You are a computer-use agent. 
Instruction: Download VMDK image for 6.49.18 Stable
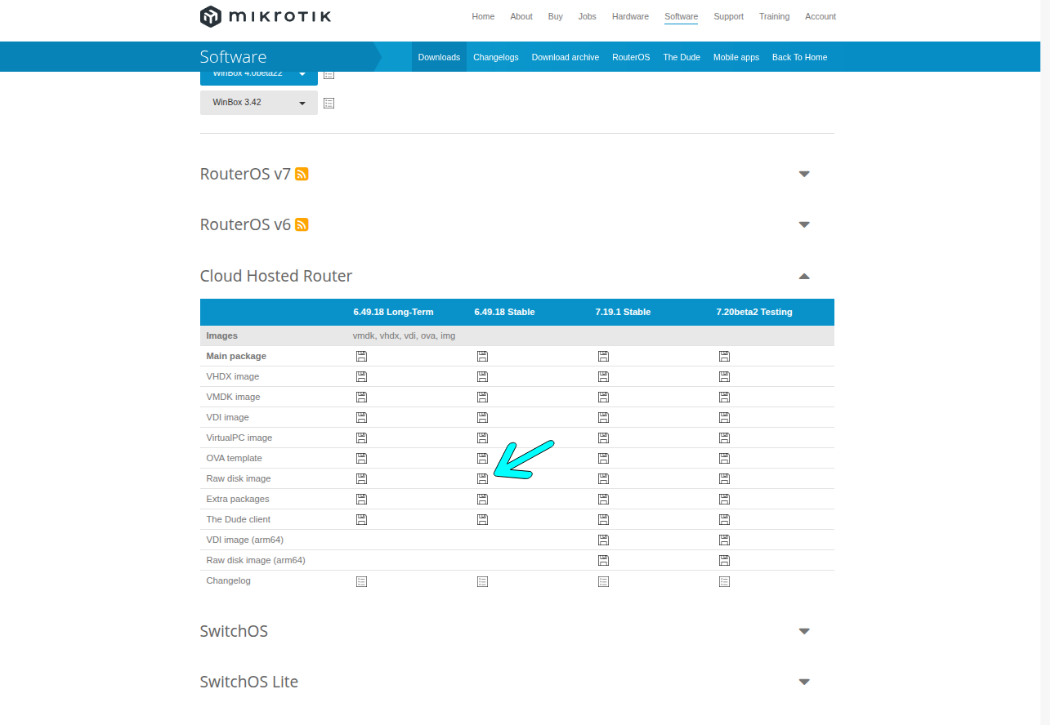(482, 397)
